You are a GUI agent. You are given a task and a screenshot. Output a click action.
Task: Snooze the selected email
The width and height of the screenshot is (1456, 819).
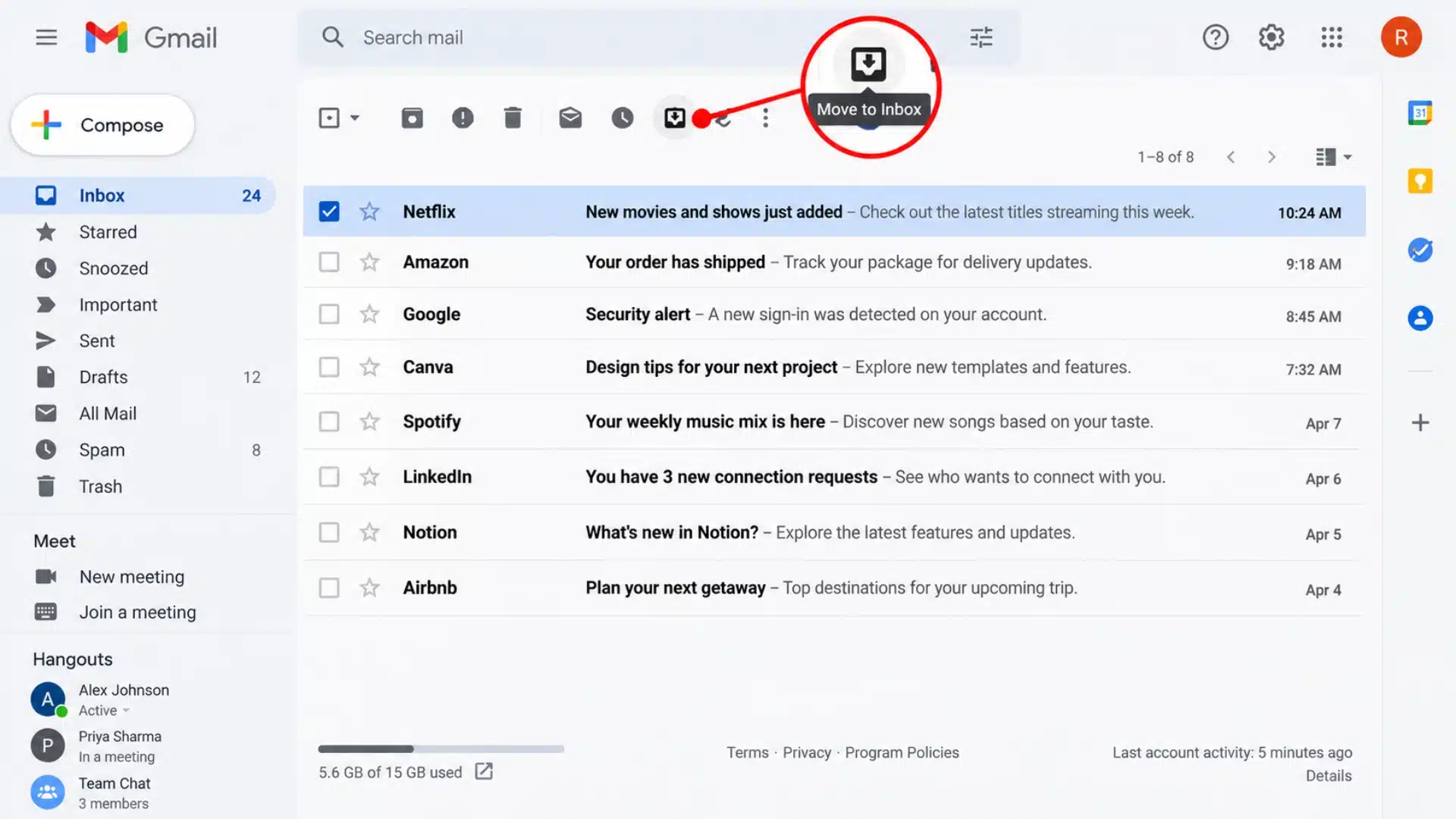623,118
